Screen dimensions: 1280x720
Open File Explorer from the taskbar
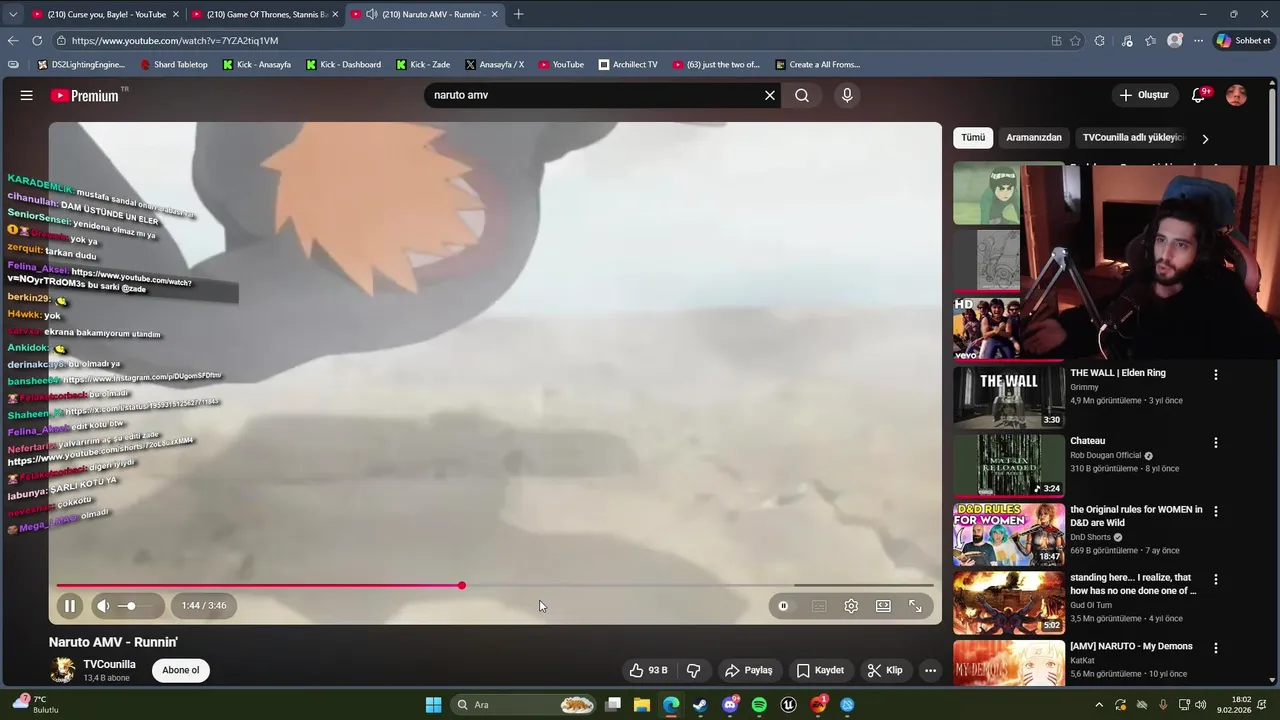coord(642,705)
